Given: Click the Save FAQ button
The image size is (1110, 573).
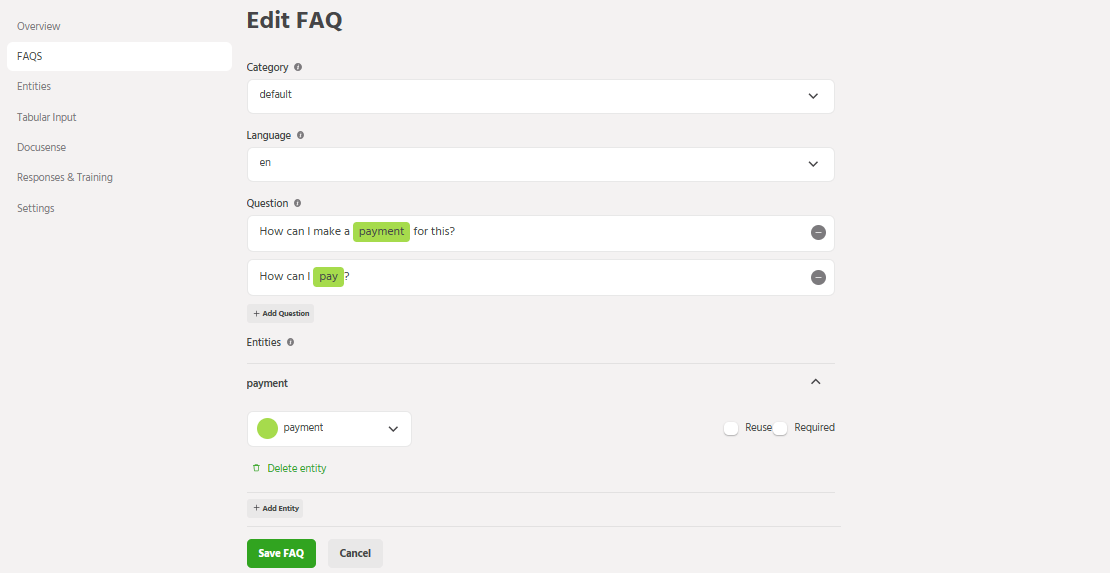Looking at the screenshot, I should [x=281, y=553].
